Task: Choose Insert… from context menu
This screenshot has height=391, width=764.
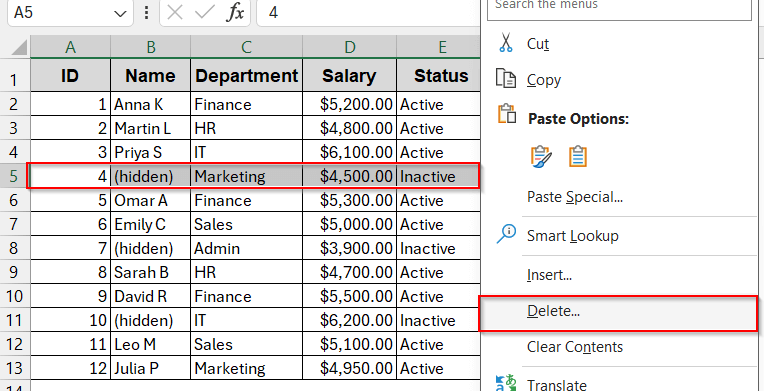Action: coord(549,275)
